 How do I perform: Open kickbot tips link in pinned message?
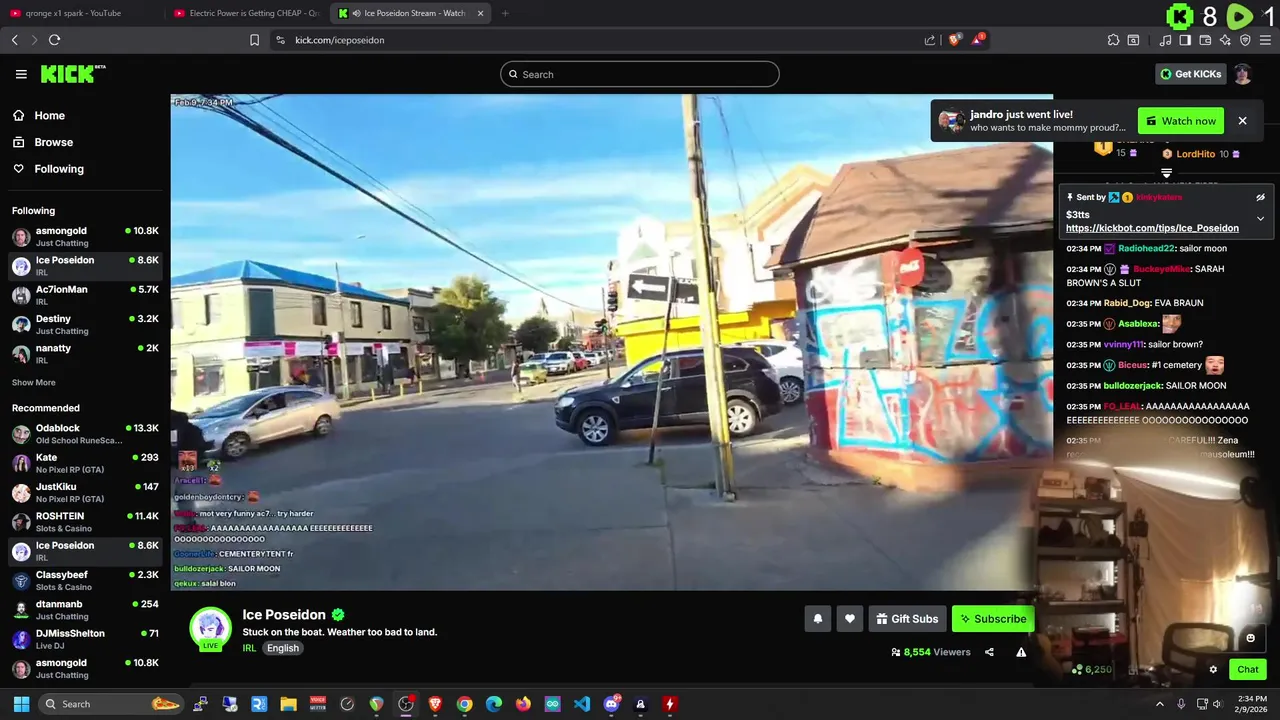click(x=1152, y=228)
